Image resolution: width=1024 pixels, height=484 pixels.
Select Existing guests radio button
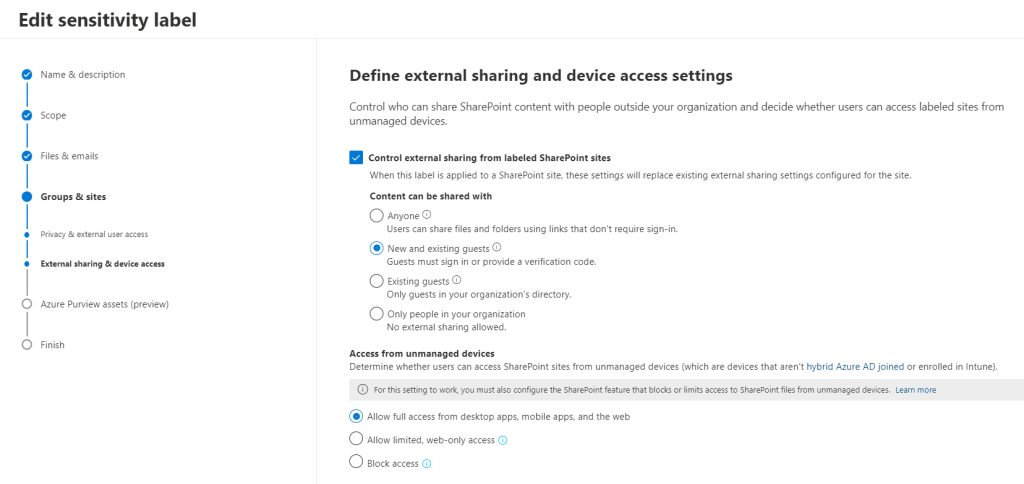(x=376, y=282)
